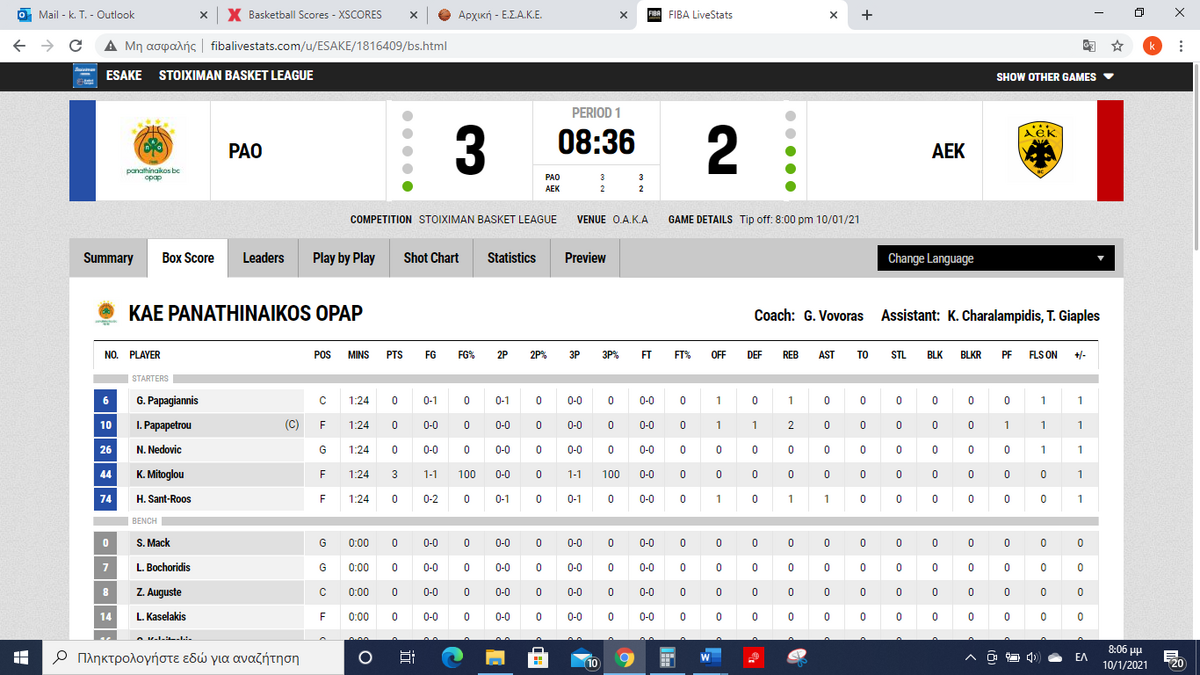
Task: Launch Microsoft Edge from the taskbar
Action: (x=453, y=657)
